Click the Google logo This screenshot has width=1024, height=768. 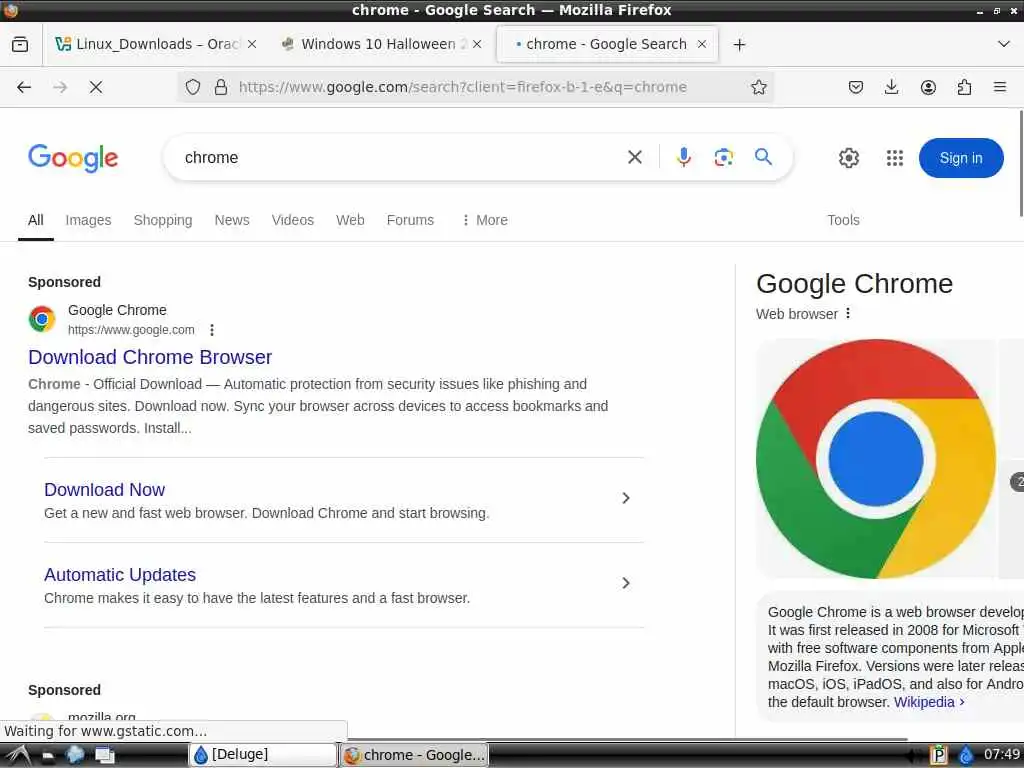[73, 157]
